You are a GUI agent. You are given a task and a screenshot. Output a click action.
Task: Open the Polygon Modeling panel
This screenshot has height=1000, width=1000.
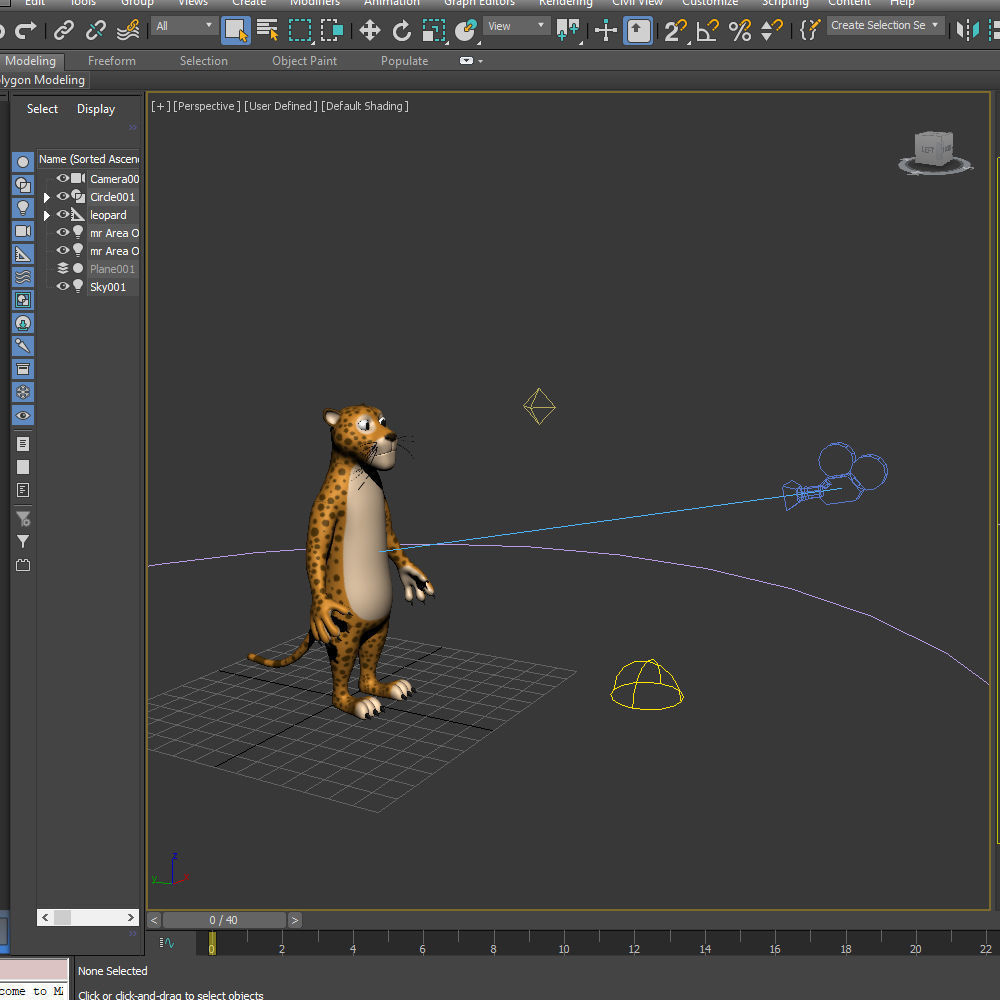(x=43, y=80)
